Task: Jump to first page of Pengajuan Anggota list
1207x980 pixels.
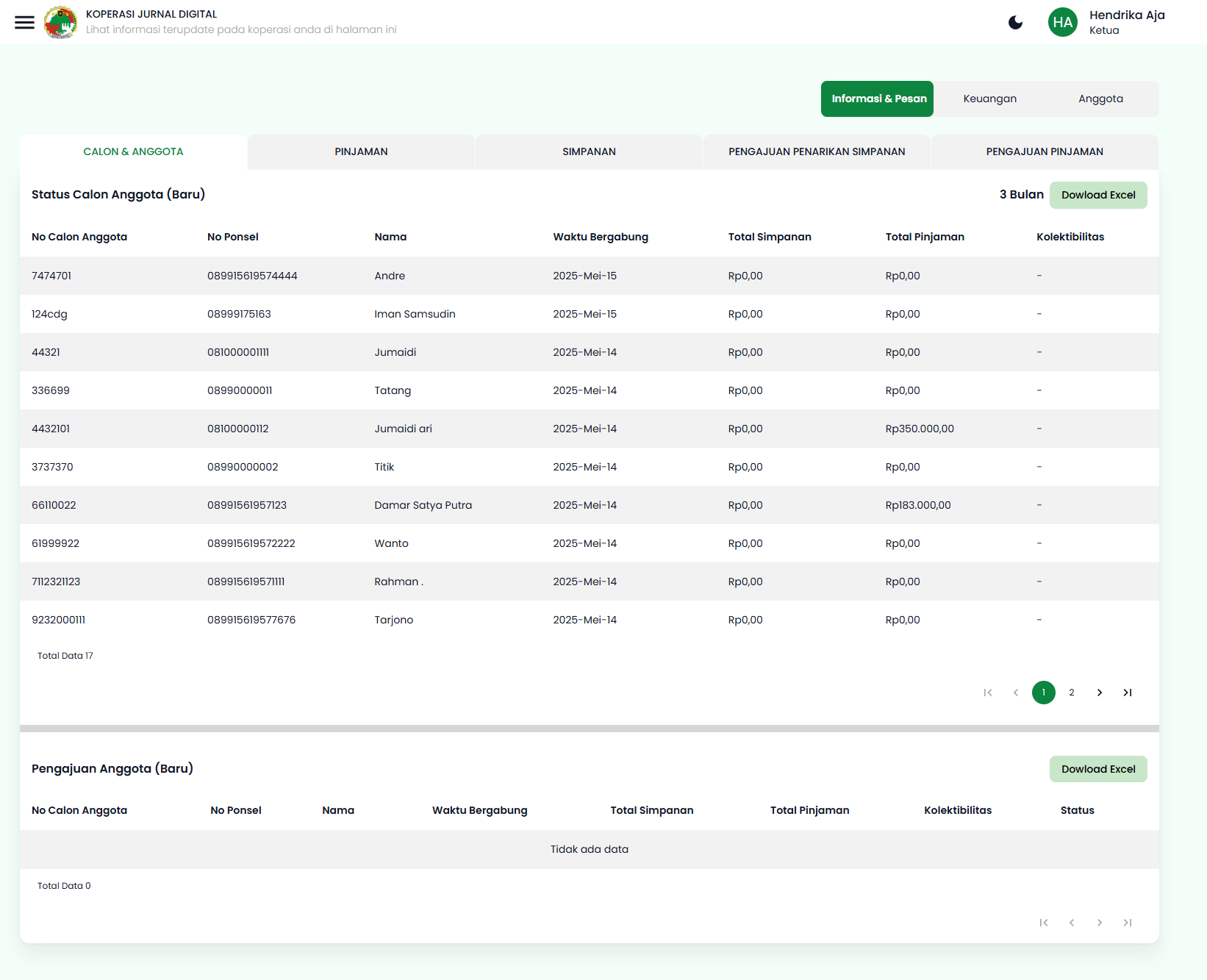Action: point(1044,923)
